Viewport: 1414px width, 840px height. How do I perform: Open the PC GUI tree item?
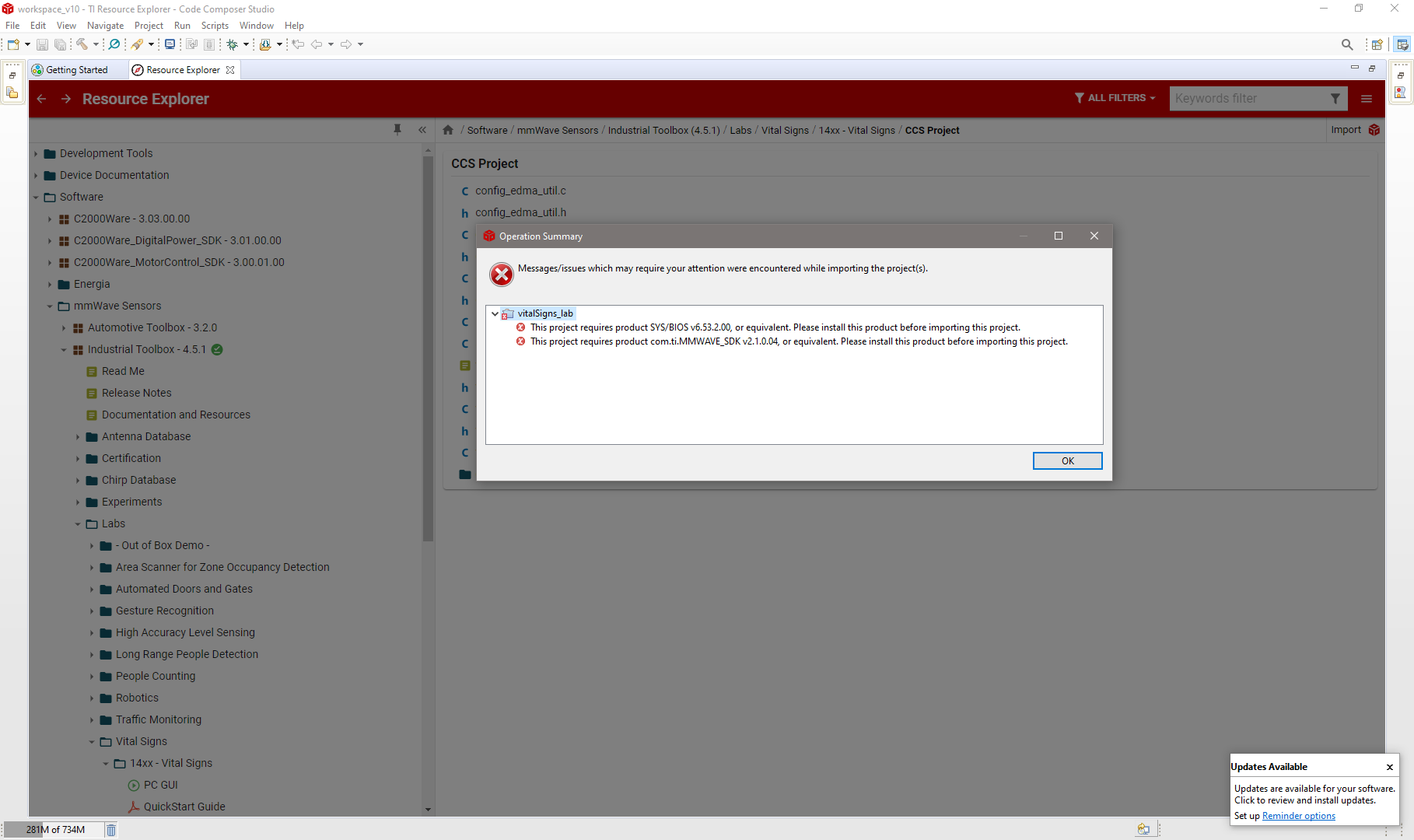click(x=160, y=785)
